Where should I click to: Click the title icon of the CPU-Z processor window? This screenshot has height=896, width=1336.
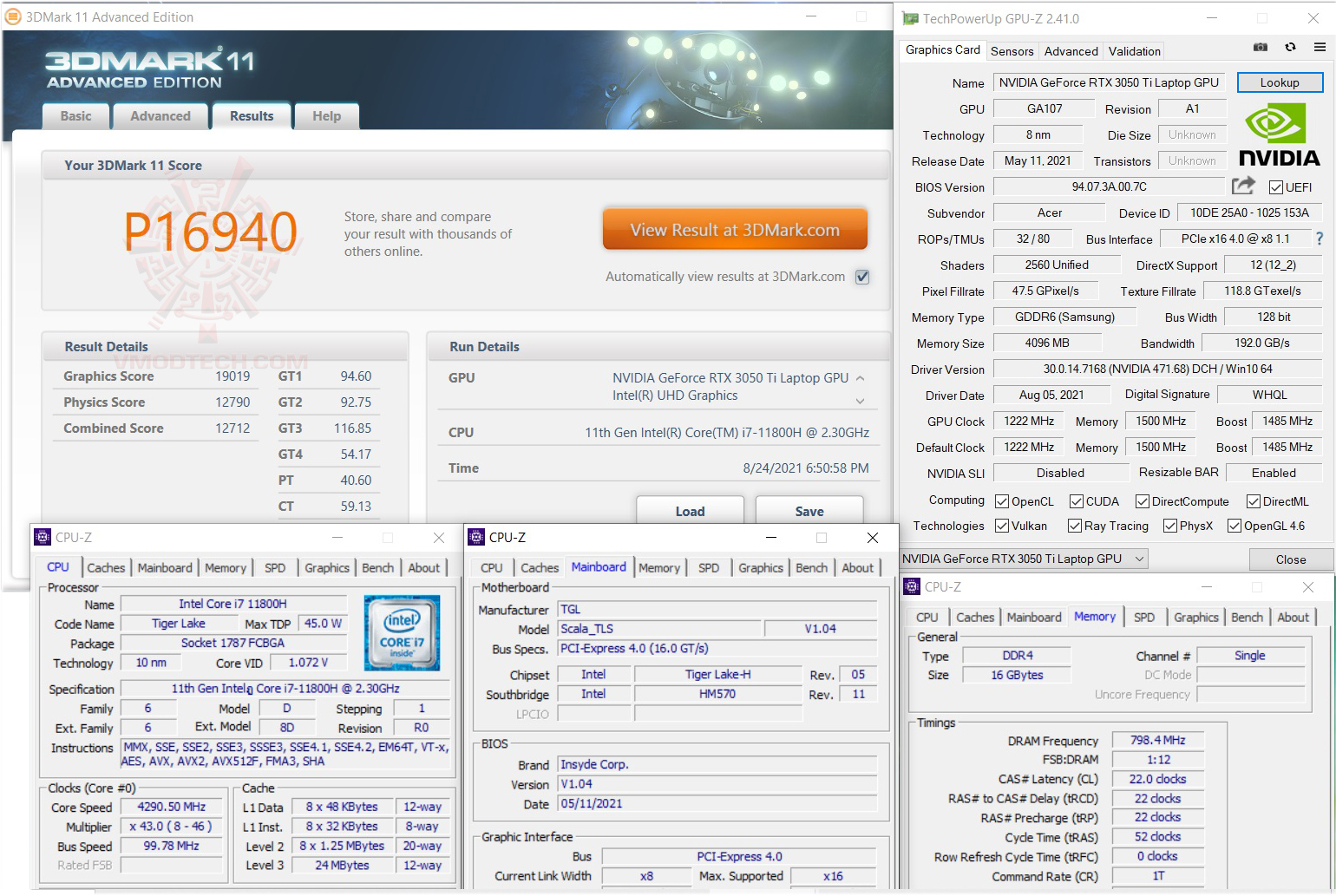[x=43, y=538]
